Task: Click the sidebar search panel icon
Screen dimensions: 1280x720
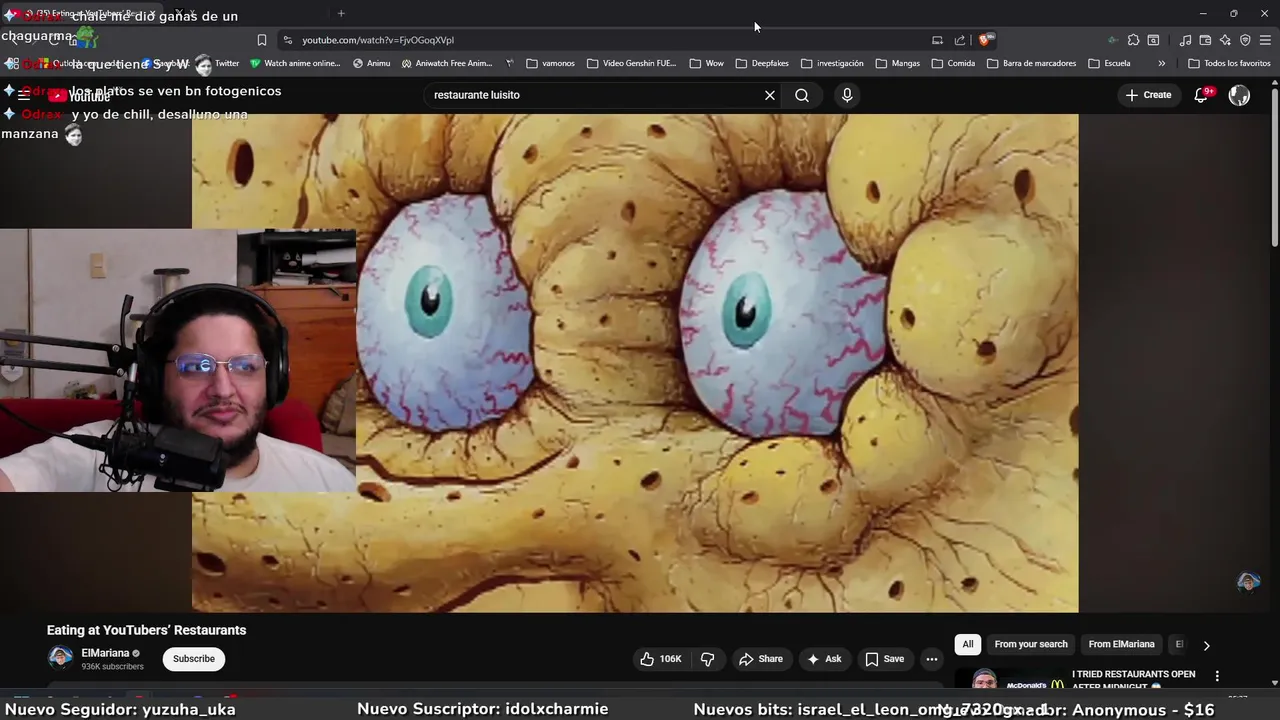Action: point(1153,40)
